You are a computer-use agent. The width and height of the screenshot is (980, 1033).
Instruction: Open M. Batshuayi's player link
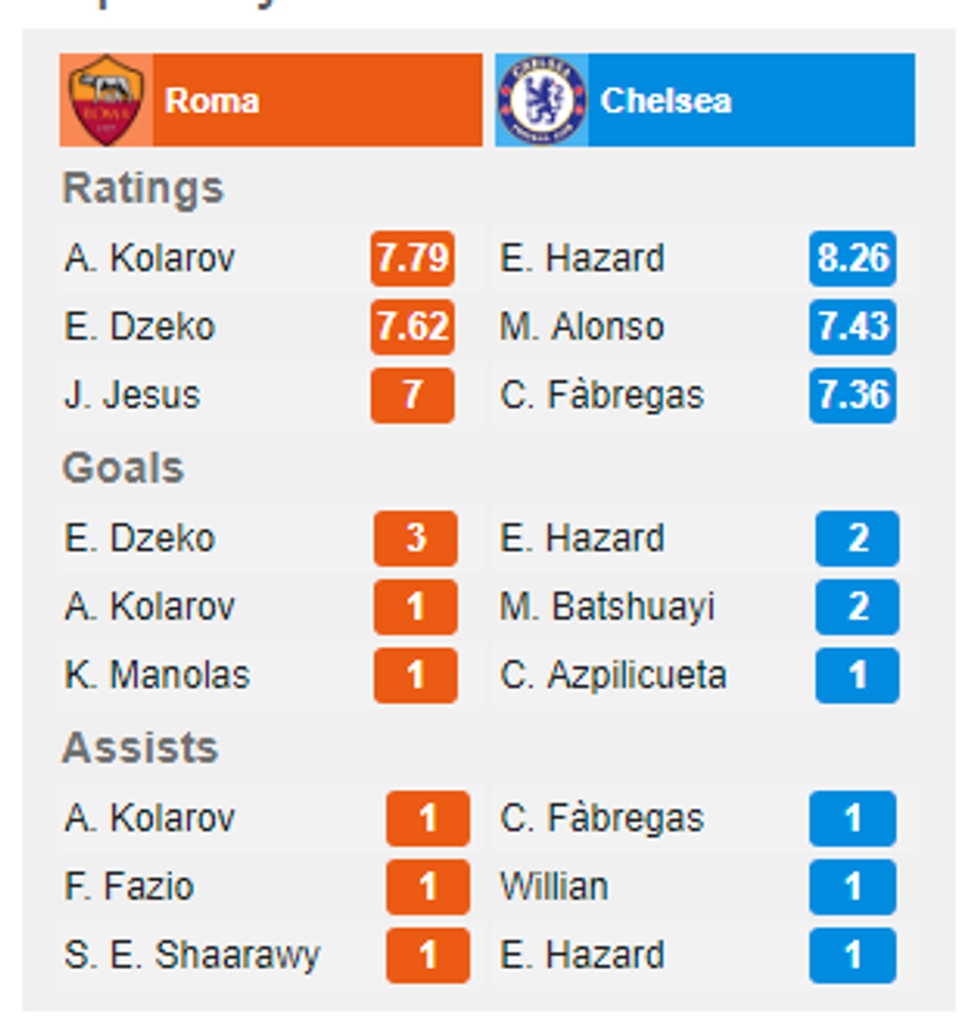tap(607, 607)
